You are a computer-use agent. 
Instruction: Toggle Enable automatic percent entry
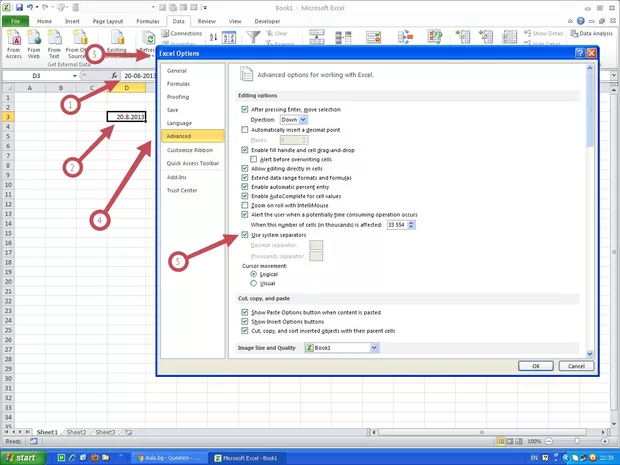click(x=245, y=187)
